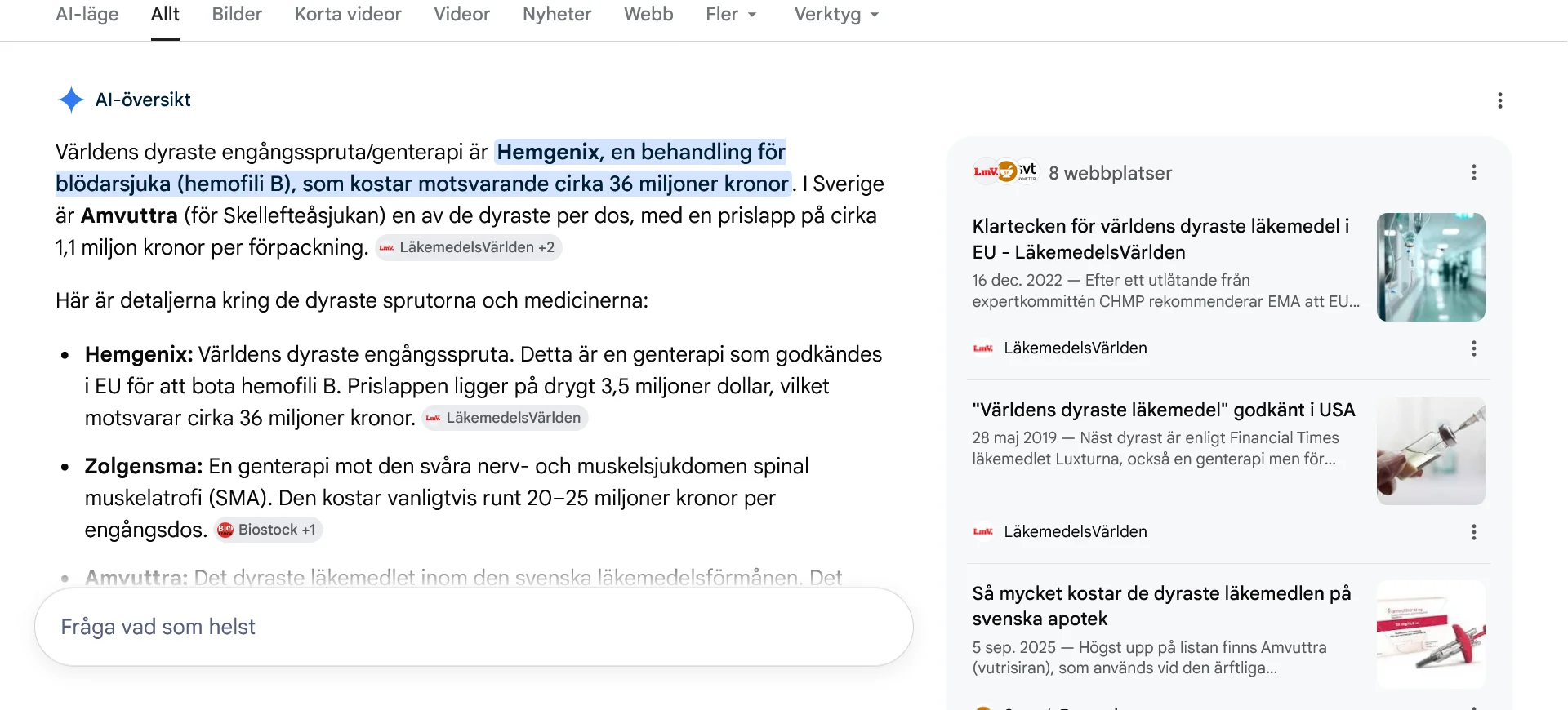The image size is (1568, 710).
Task: Click the hospital corridor thumbnail image
Action: click(1431, 267)
